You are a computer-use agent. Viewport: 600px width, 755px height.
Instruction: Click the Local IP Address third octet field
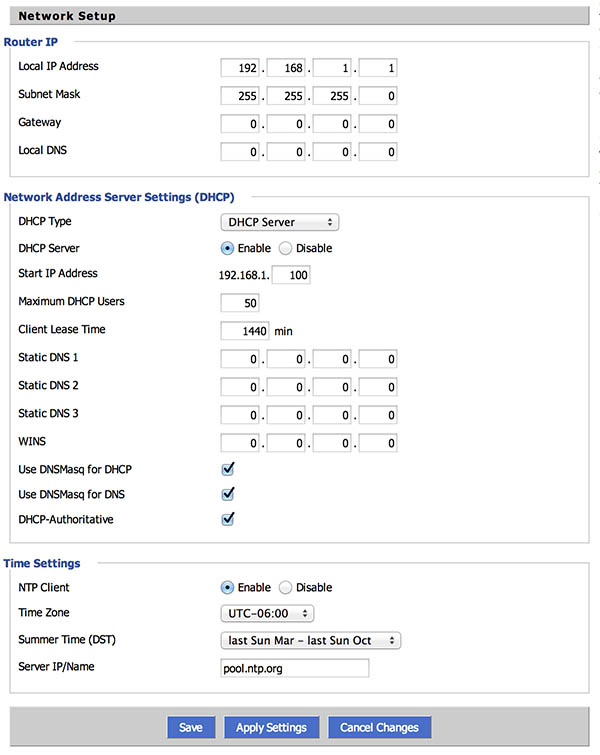(332, 68)
